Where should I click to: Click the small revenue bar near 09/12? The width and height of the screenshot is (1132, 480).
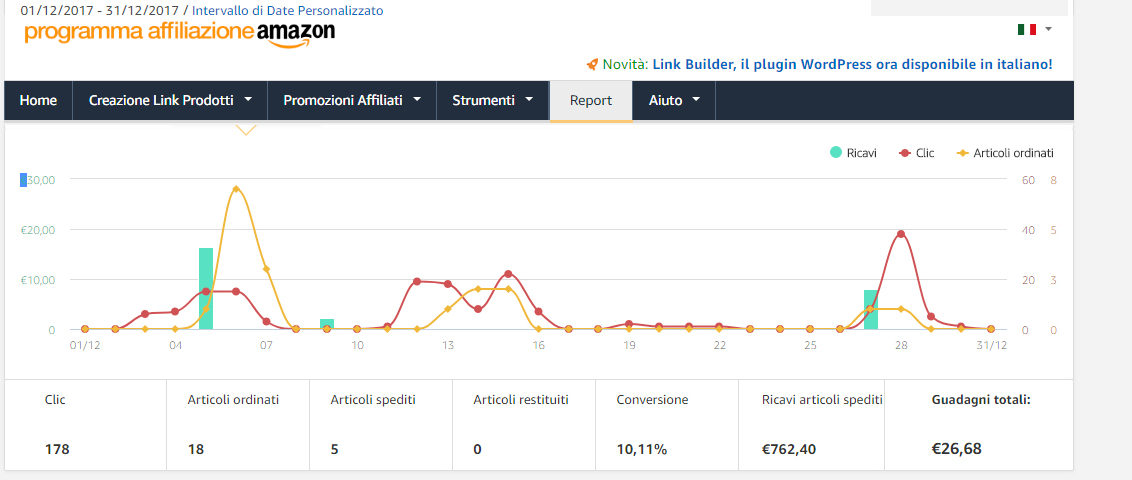click(x=327, y=324)
